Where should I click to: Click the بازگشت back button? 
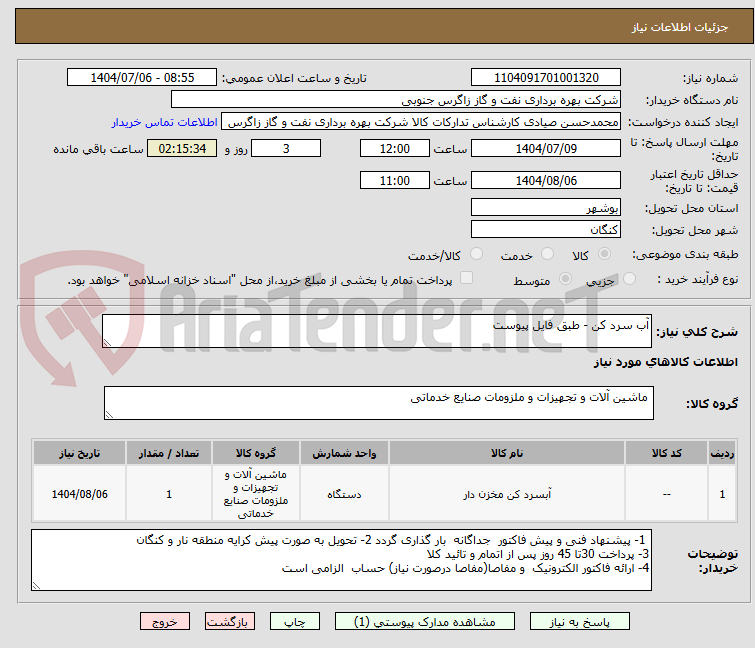click(230, 622)
